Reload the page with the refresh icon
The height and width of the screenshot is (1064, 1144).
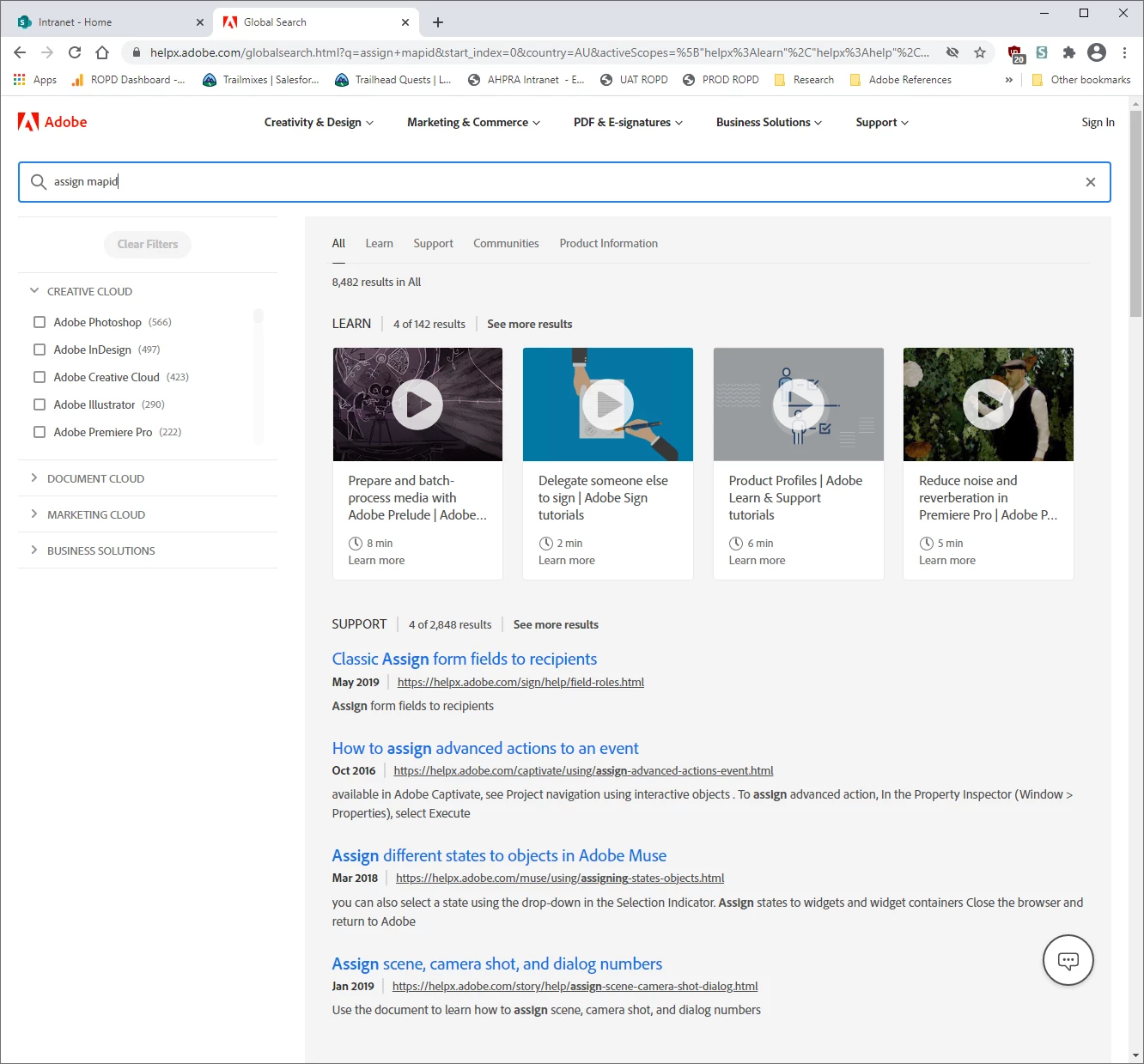coord(75,52)
